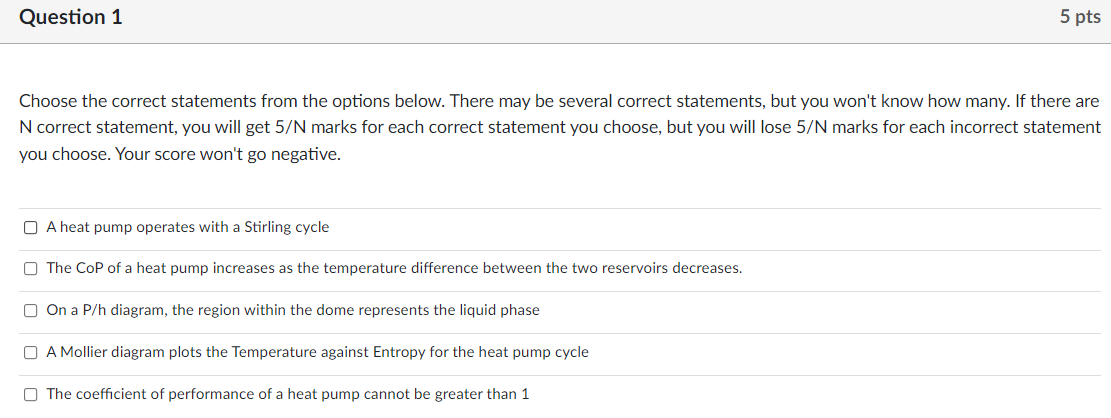Click the 'A heat pump operates with a Stirling cycle' label
Image resolution: width=1111 pixels, height=418 pixels.
tap(188, 227)
